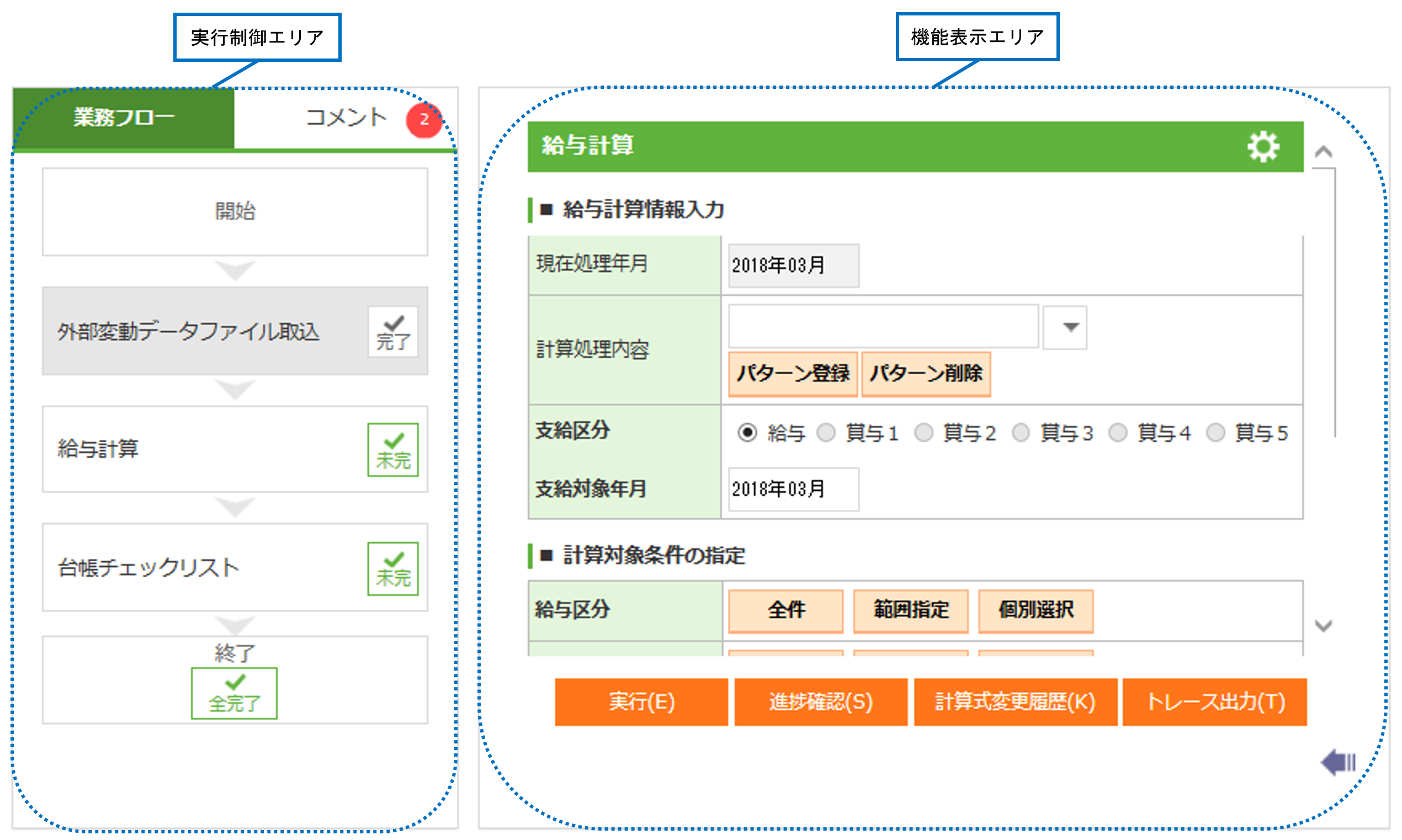Select the 給与 radio button
The image size is (1402, 840).
click(747, 433)
